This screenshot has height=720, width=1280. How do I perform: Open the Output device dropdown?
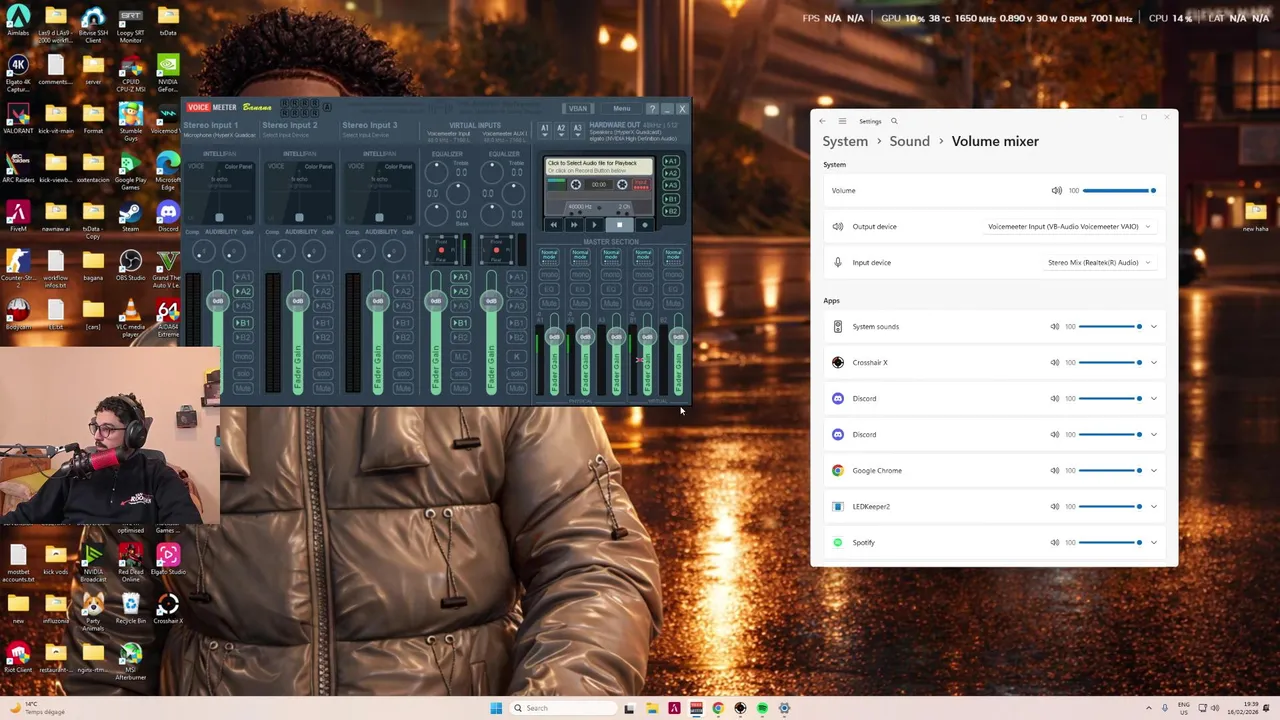point(1069,226)
